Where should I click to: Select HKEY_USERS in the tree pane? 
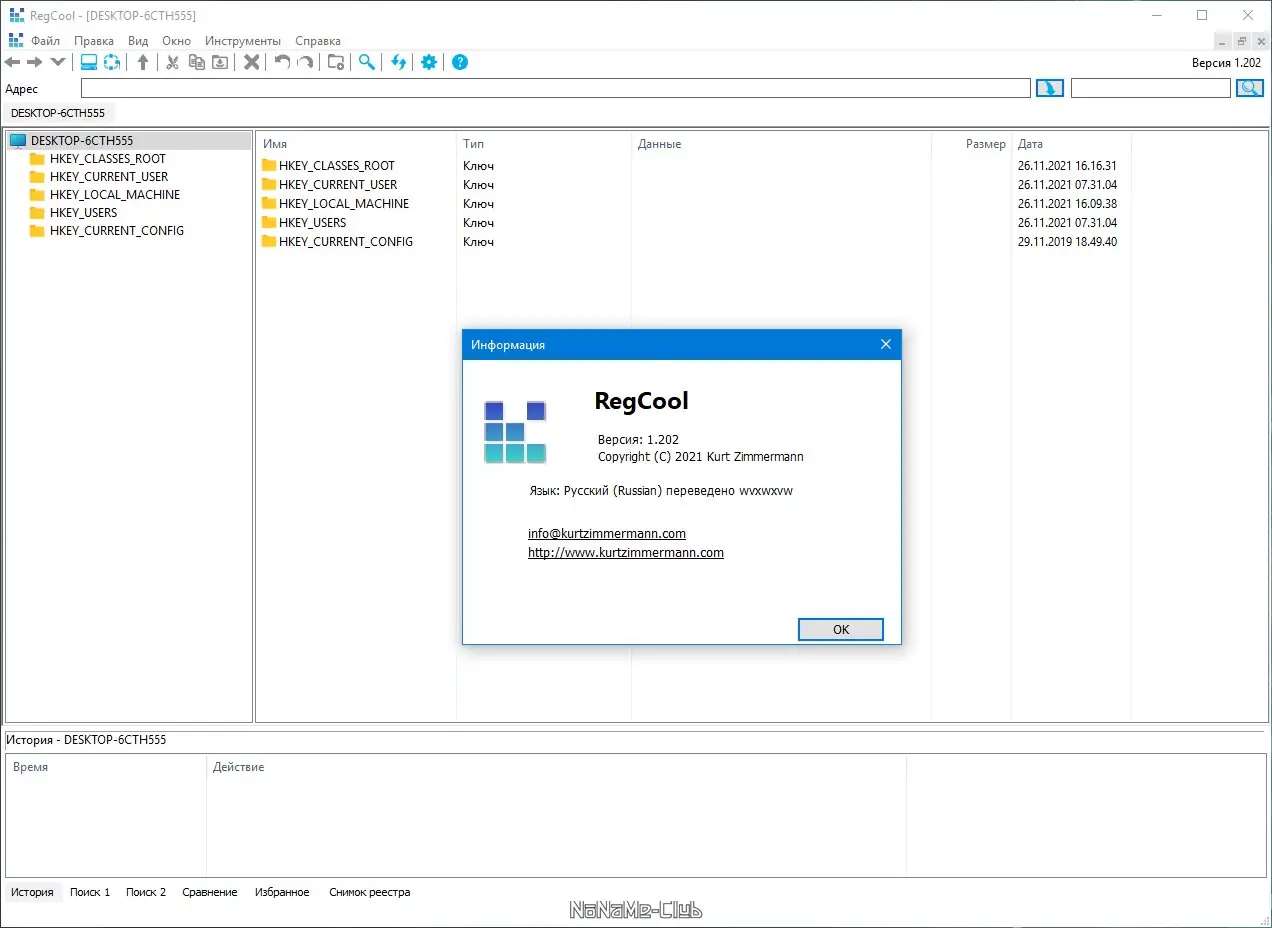[84, 213]
